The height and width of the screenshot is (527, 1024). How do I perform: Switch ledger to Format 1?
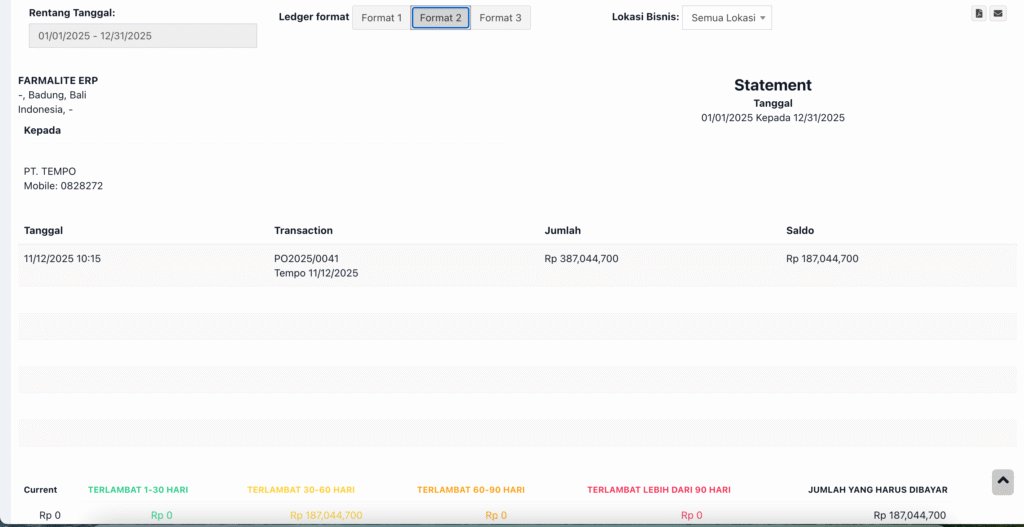(x=381, y=18)
